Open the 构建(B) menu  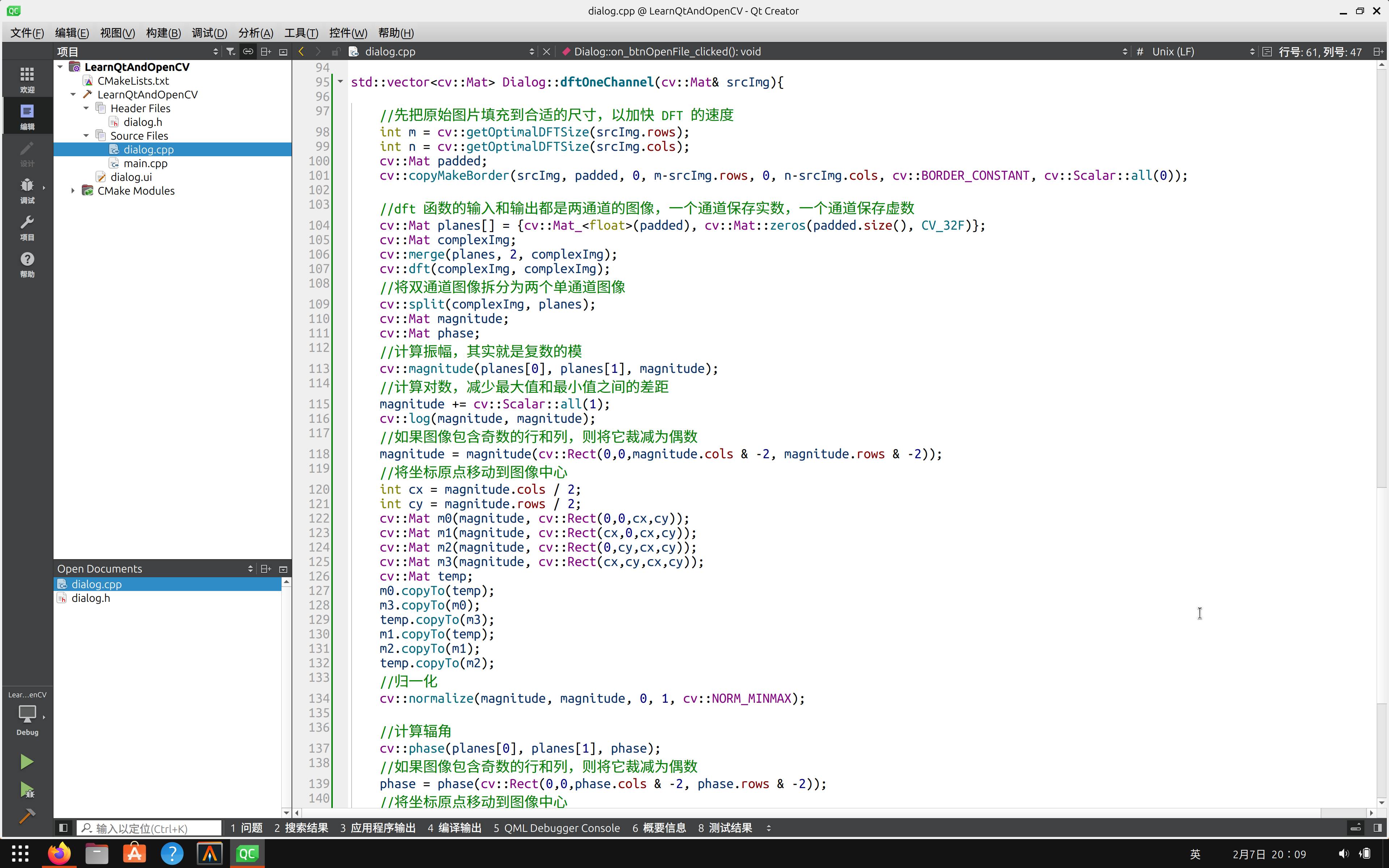(163, 33)
